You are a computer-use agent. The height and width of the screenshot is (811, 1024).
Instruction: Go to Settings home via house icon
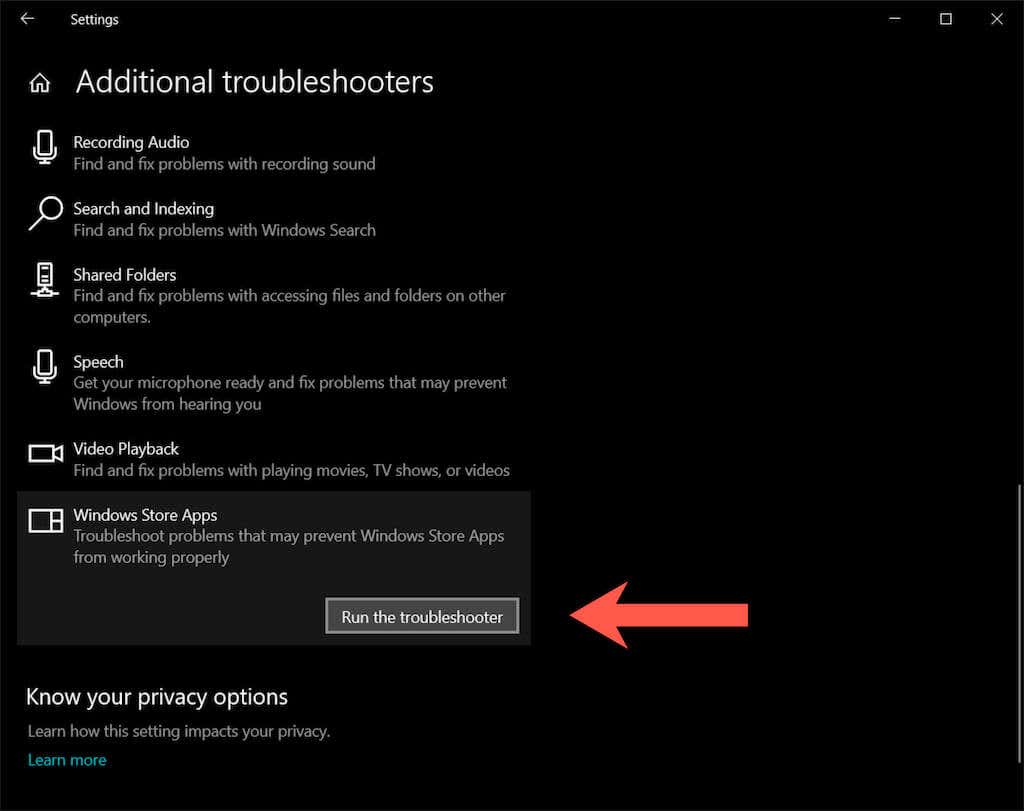pyautogui.click(x=40, y=83)
